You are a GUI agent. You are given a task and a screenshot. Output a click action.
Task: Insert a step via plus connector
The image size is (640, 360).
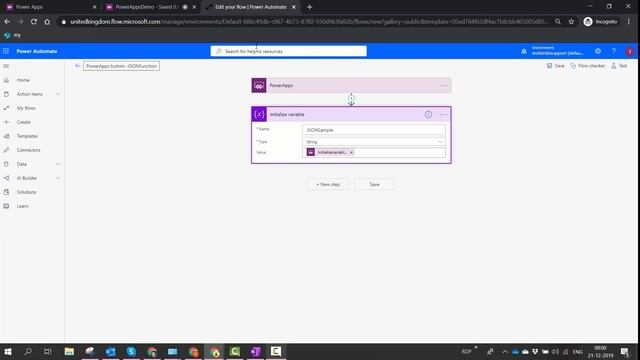point(351,98)
